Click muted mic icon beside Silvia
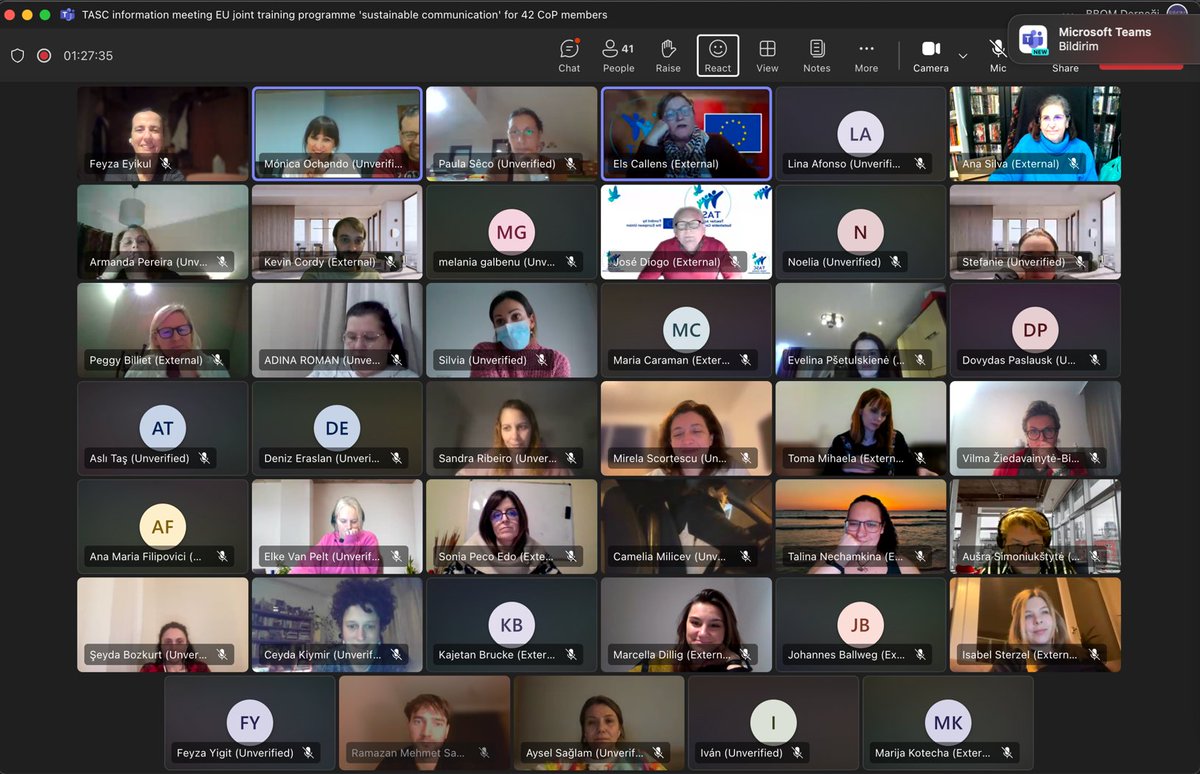This screenshot has width=1200, height=774. [540, 361]
